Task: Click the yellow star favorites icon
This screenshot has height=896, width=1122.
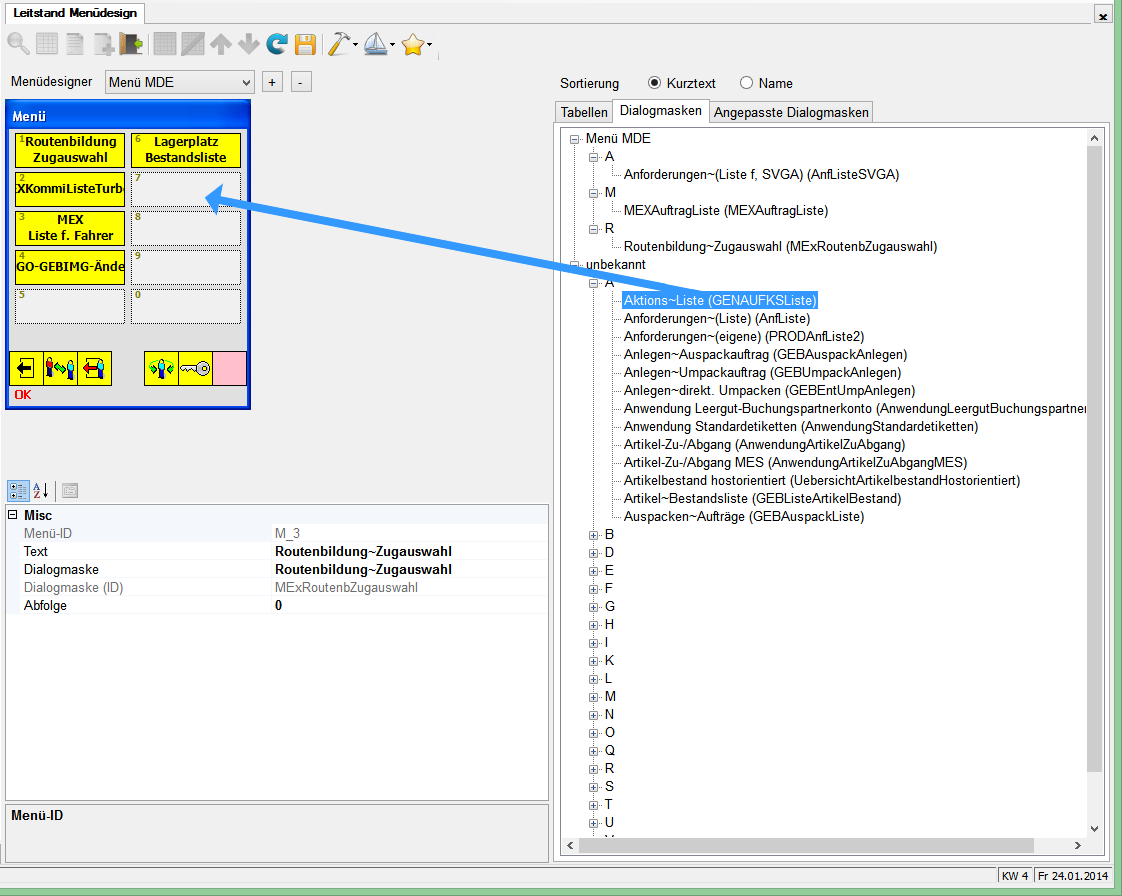Action: coord(413,45)
